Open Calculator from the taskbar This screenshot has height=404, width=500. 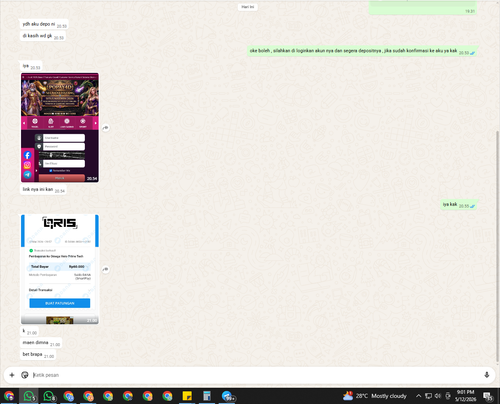(207, 396)
